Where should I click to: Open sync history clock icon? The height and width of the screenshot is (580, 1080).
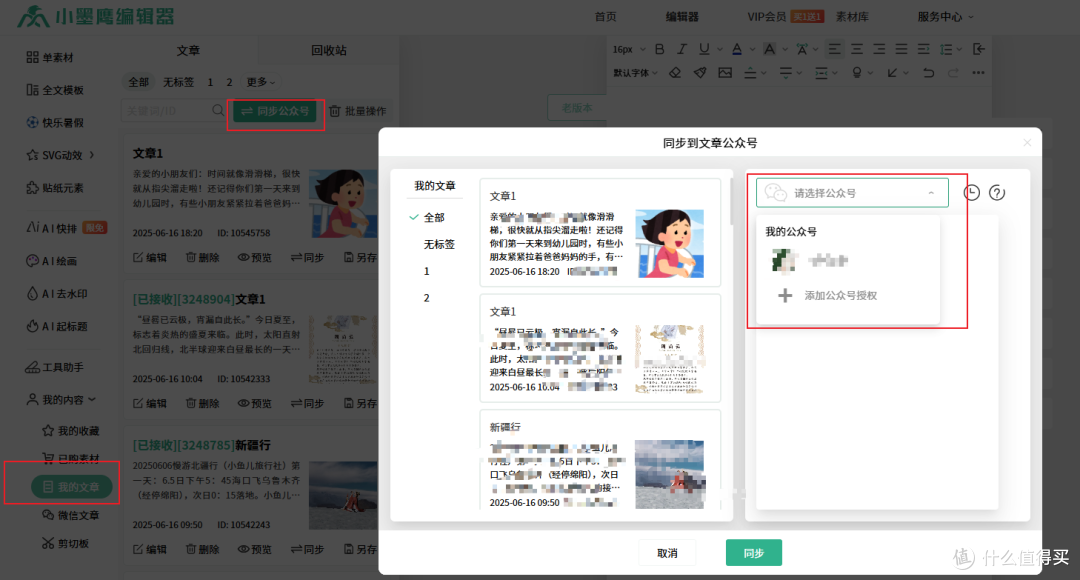[971, 193]
